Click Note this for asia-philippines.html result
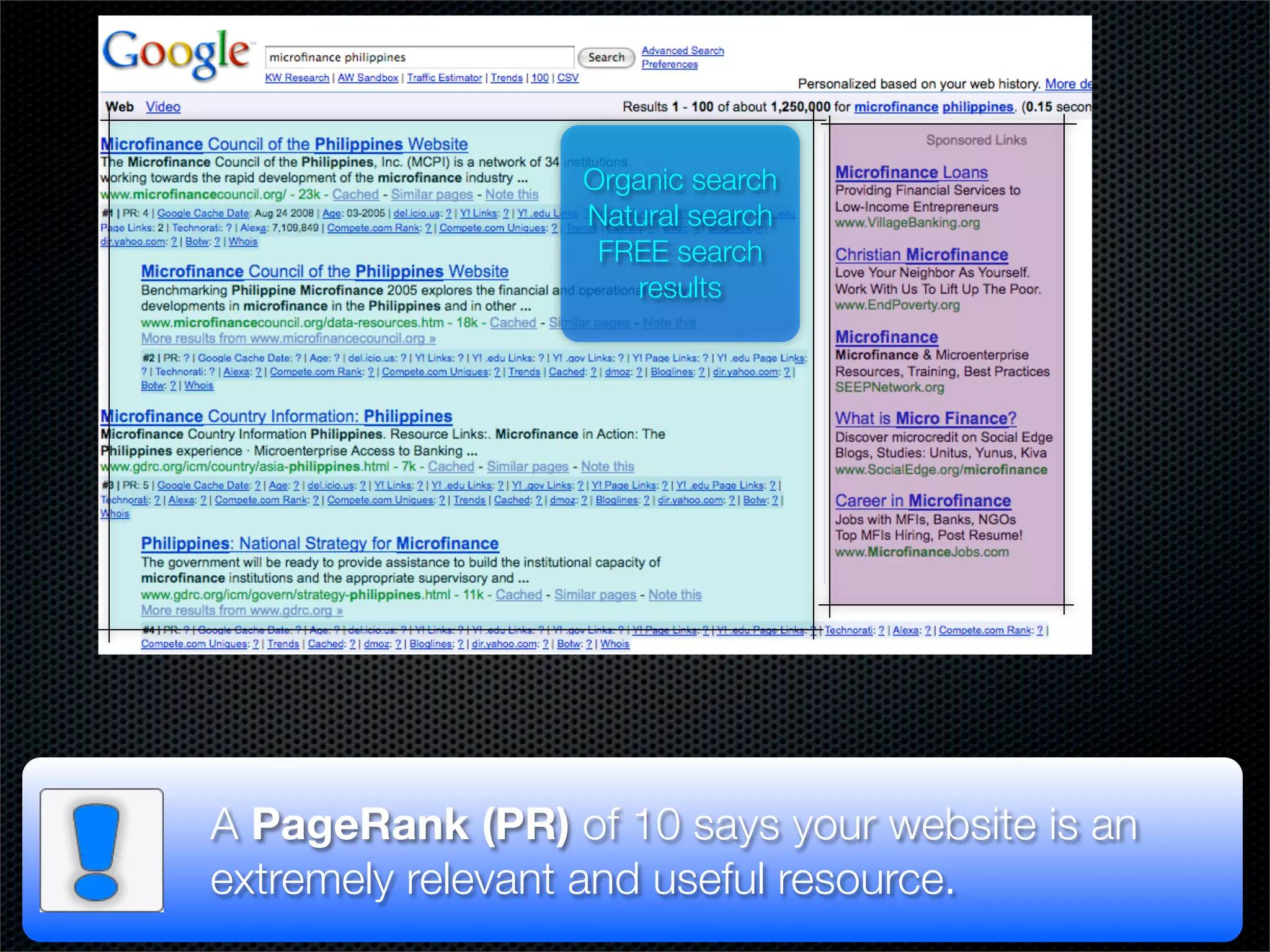 [x=608, y=466]
